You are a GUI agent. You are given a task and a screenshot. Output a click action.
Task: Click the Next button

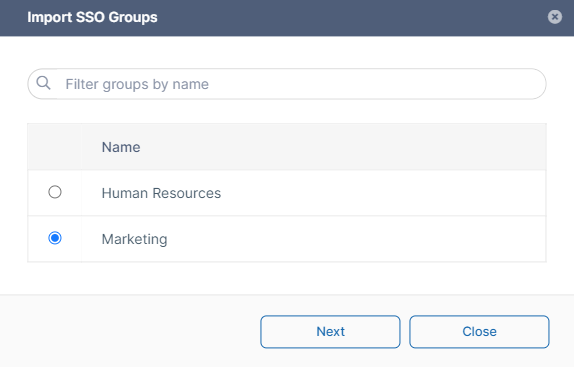pos(330,332)
